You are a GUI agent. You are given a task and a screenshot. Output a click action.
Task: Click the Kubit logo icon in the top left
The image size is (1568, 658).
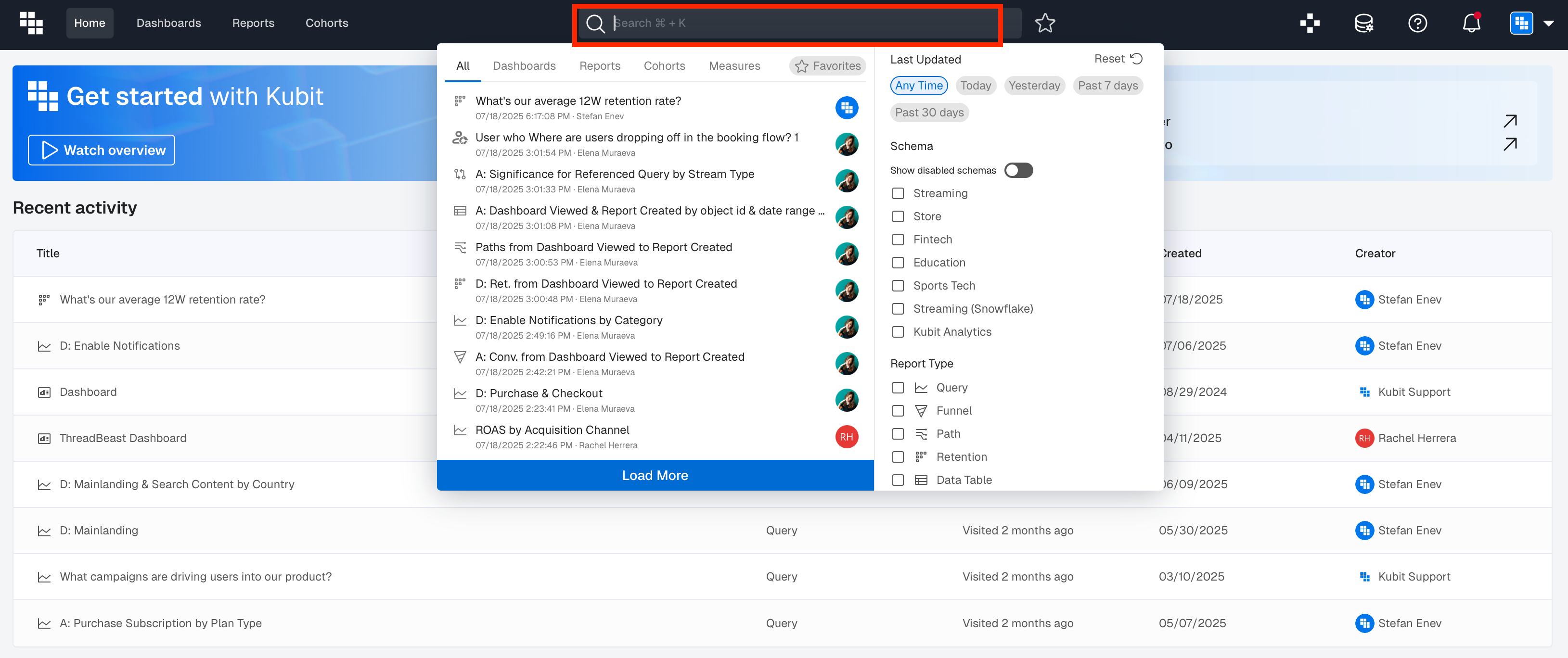click(x=31, y=23)
